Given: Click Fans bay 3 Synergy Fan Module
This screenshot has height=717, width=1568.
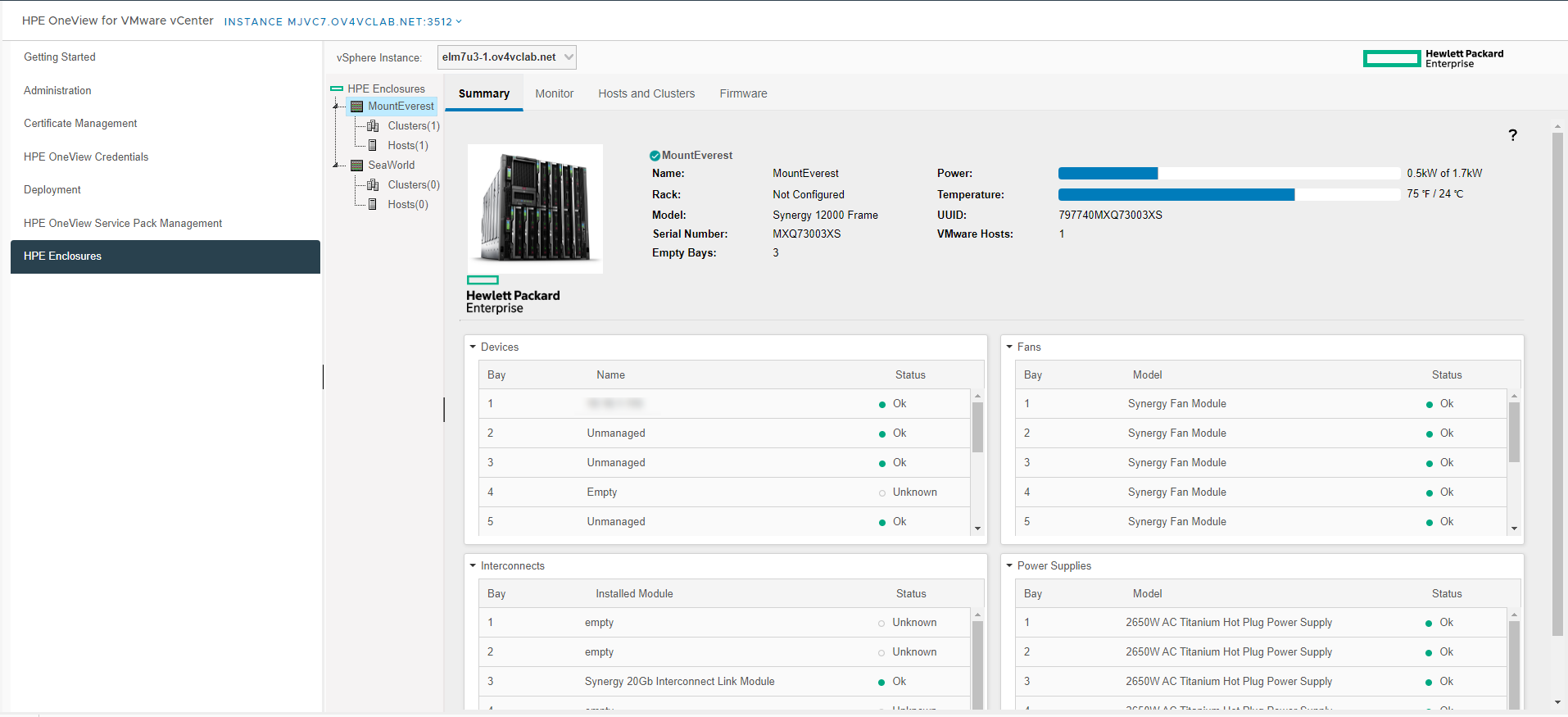Looking at the screenshot, I should click(x=1177, y=463).
